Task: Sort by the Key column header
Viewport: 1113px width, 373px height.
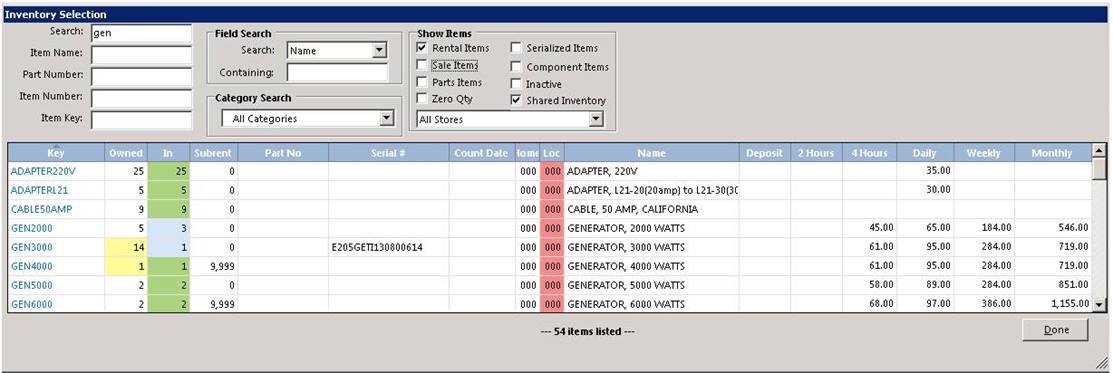Action: (56, 152)
